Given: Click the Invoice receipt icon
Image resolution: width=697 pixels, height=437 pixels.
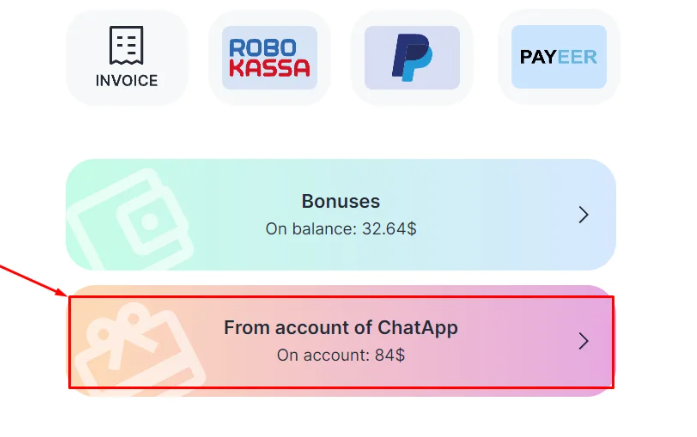Looking at the screenshot, I should 126,45.
